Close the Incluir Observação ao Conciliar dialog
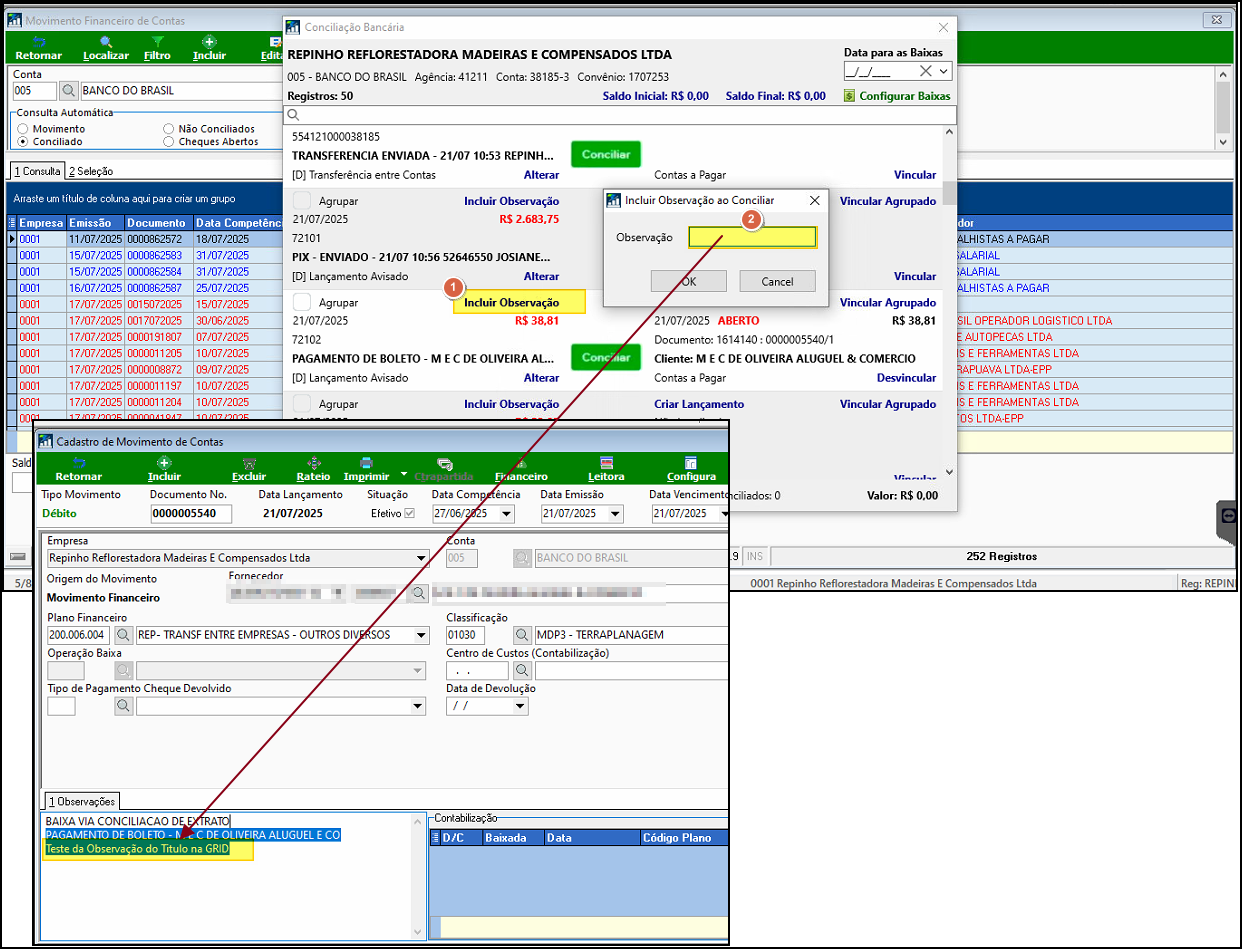1242x949 pixels. [x=814, y=200]
